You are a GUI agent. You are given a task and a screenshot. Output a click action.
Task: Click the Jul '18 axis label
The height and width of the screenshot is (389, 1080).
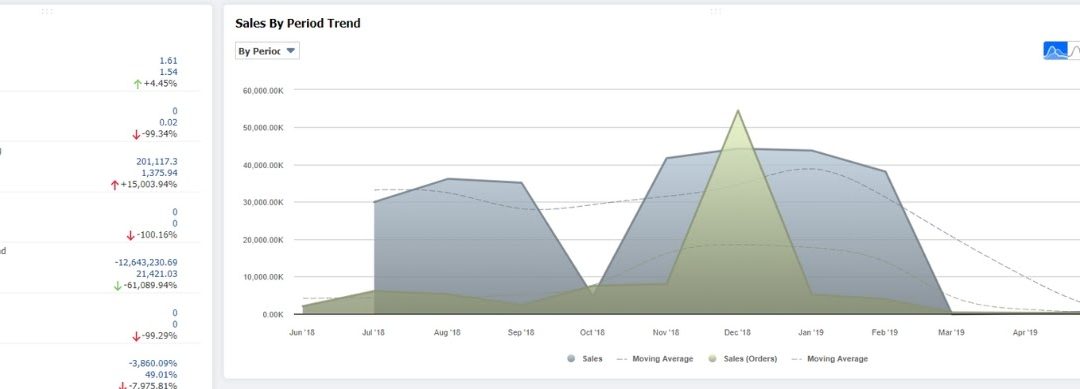[373, 333]
